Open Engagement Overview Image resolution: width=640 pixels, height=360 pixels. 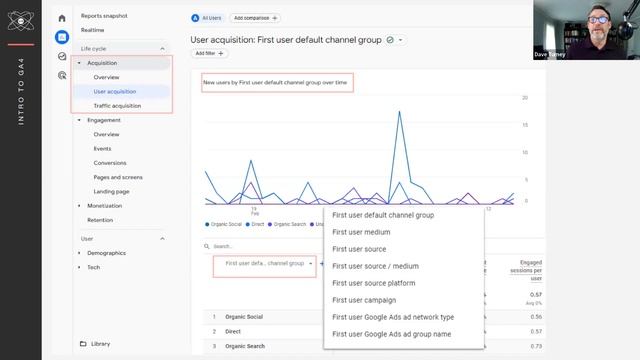tap(106, 134)
